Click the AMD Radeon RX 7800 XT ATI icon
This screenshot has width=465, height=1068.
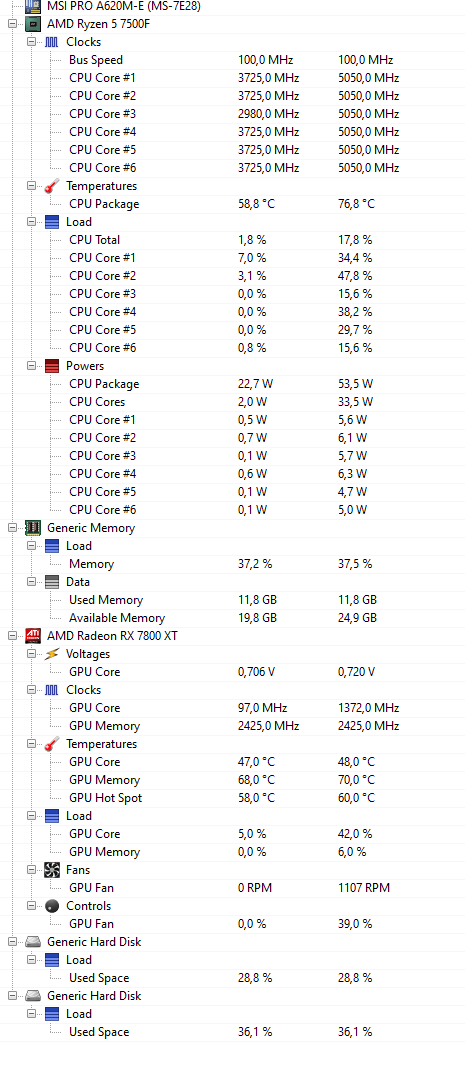coord(33,636)
